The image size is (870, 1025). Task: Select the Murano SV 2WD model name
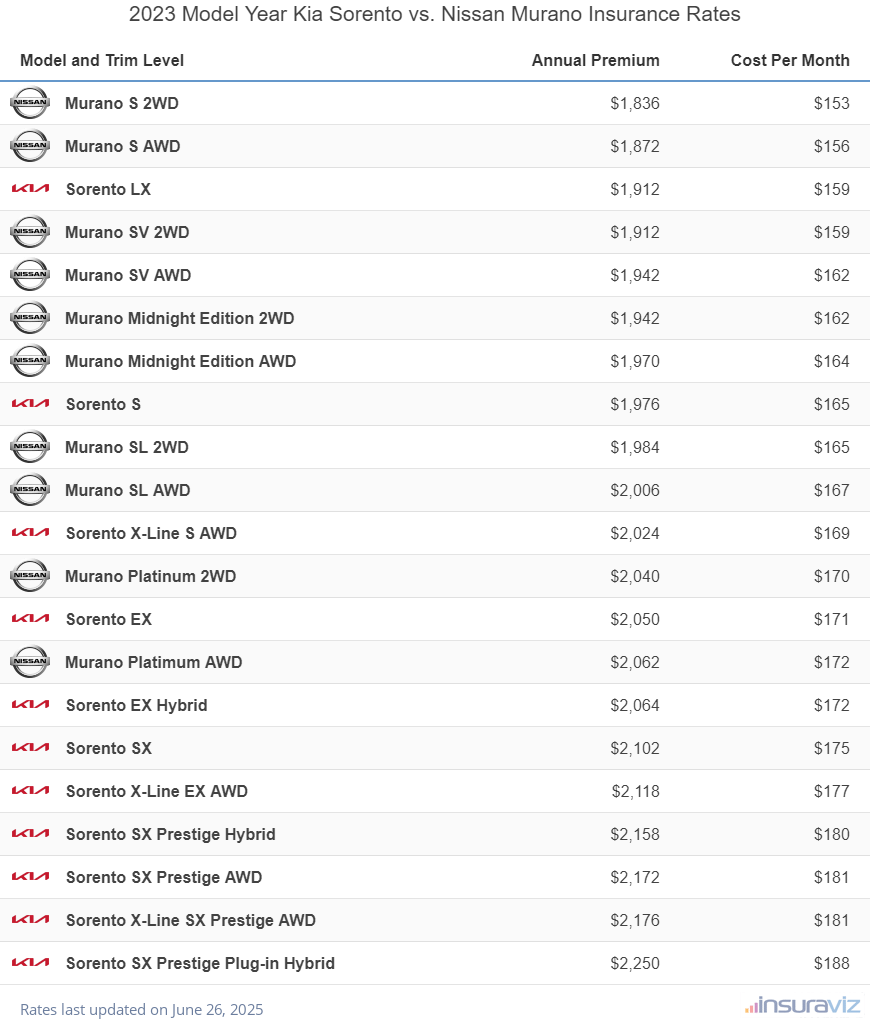(x=127, y=232)
